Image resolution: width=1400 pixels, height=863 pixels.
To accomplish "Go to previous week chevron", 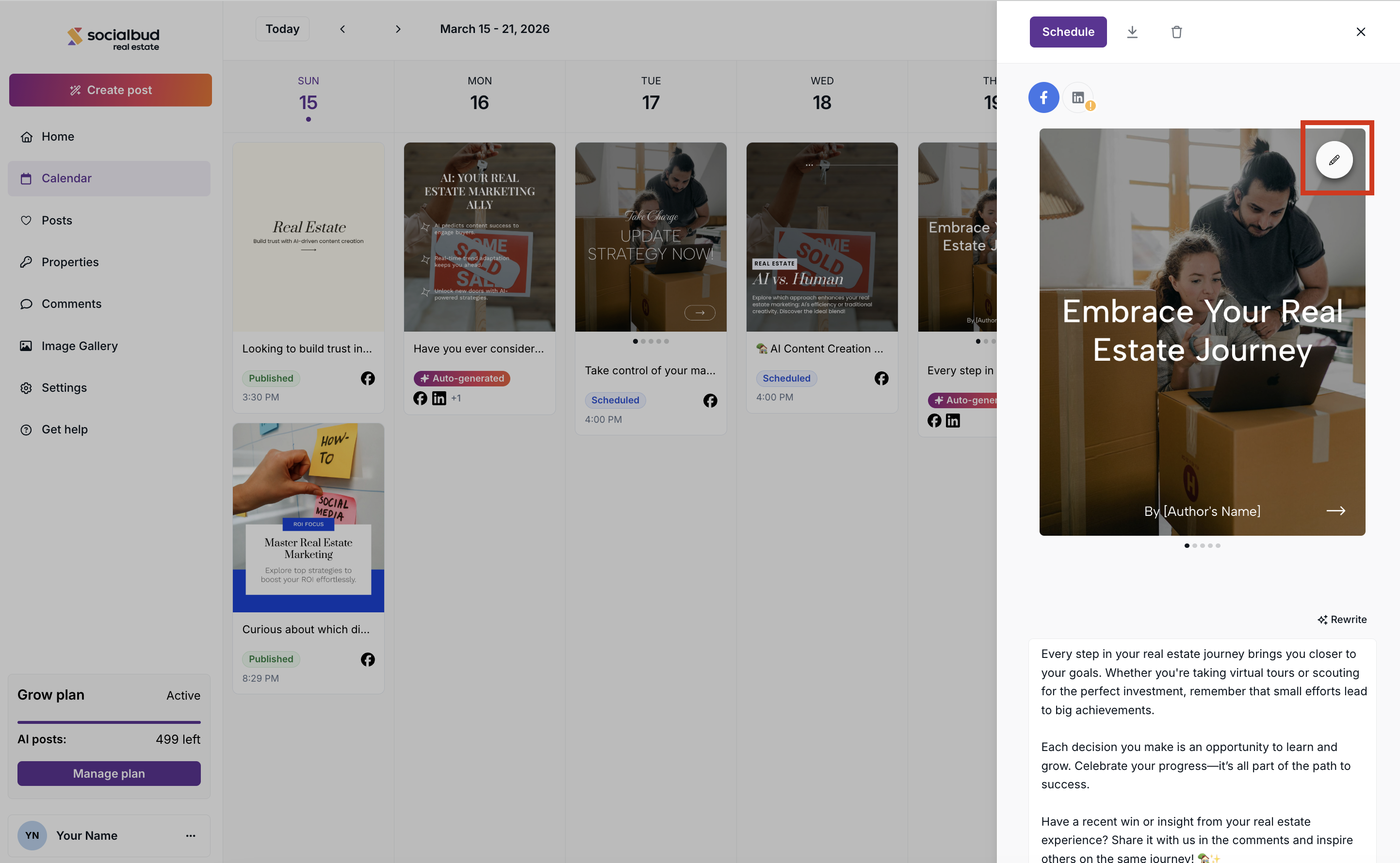I will 342,29.
